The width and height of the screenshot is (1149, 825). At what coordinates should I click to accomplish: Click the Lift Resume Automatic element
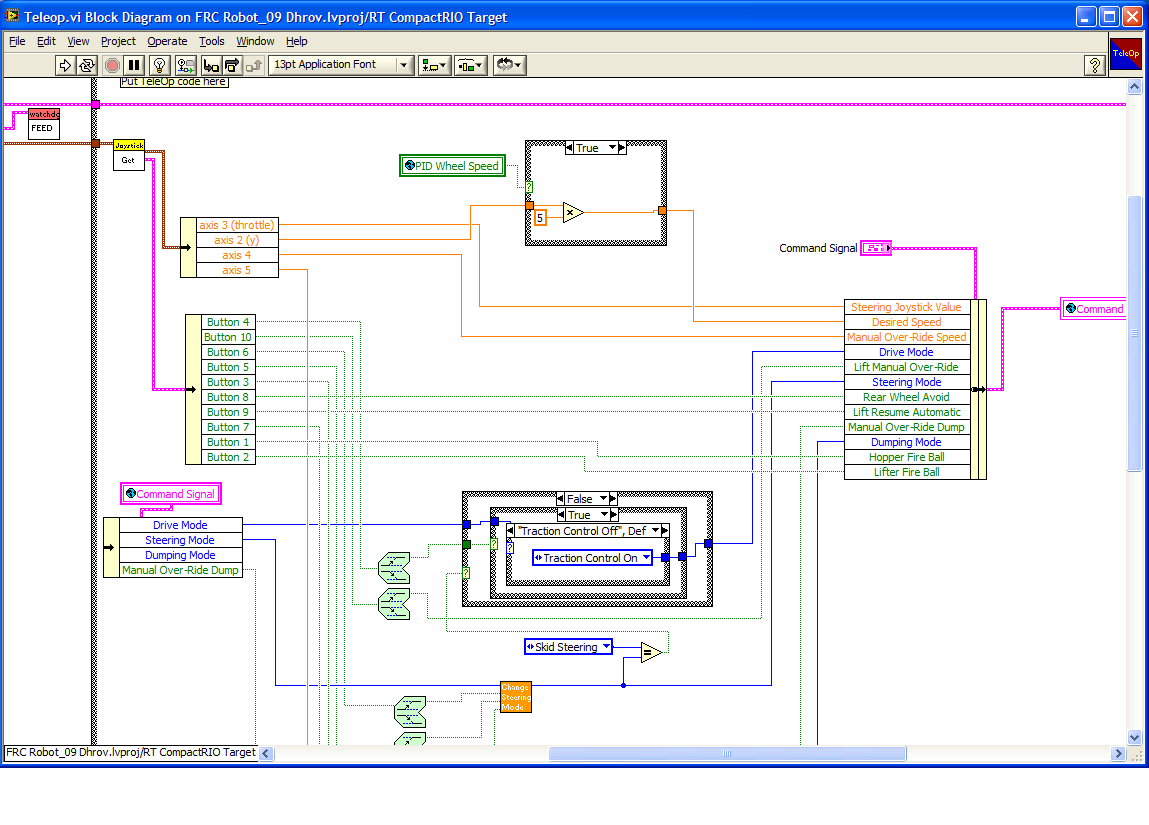[x=907, y=412]
